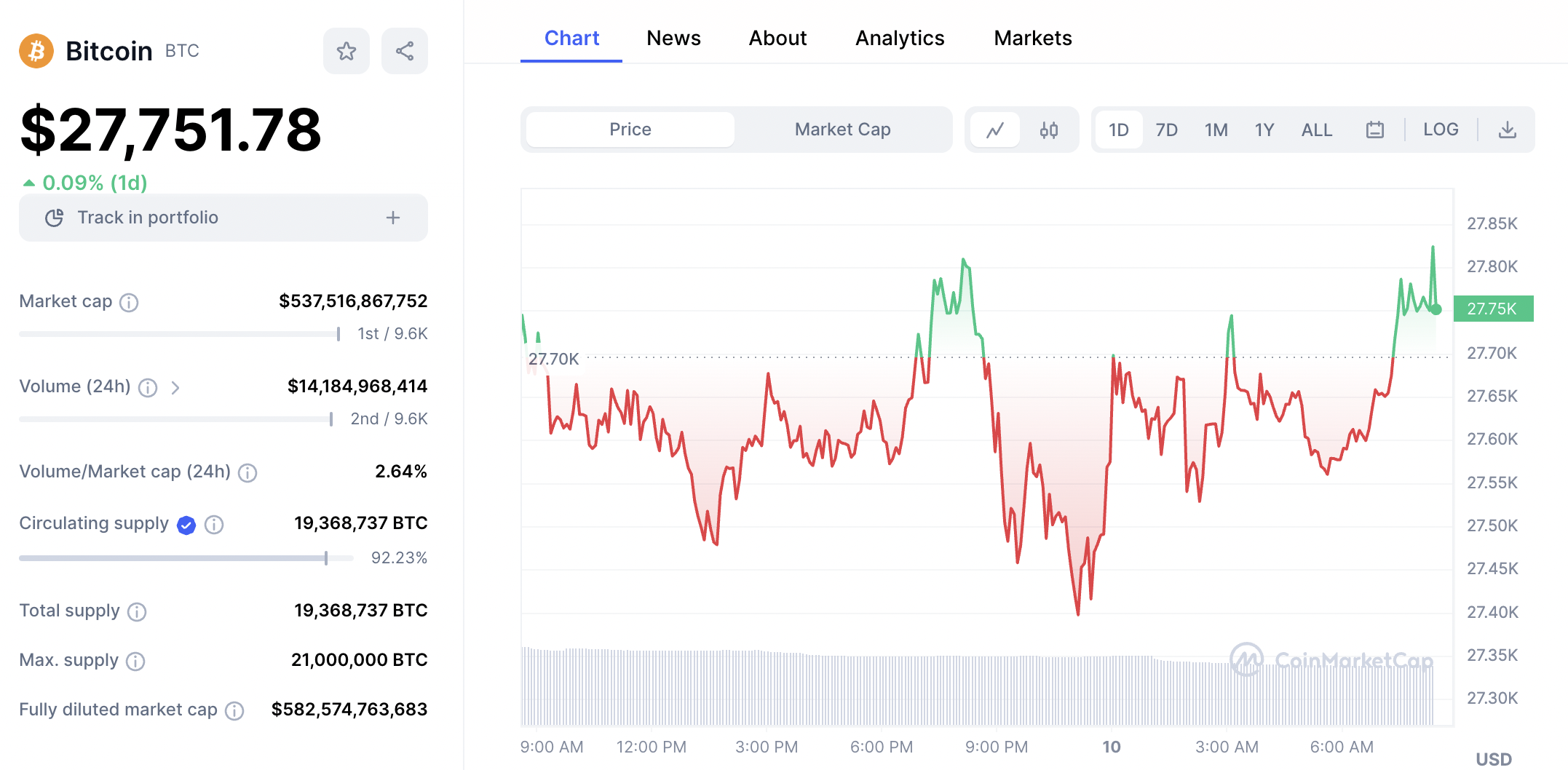Click the 2nd / 9.6K rank text
This screenshot has height=770, width=1568.
(x=389, y=419)
